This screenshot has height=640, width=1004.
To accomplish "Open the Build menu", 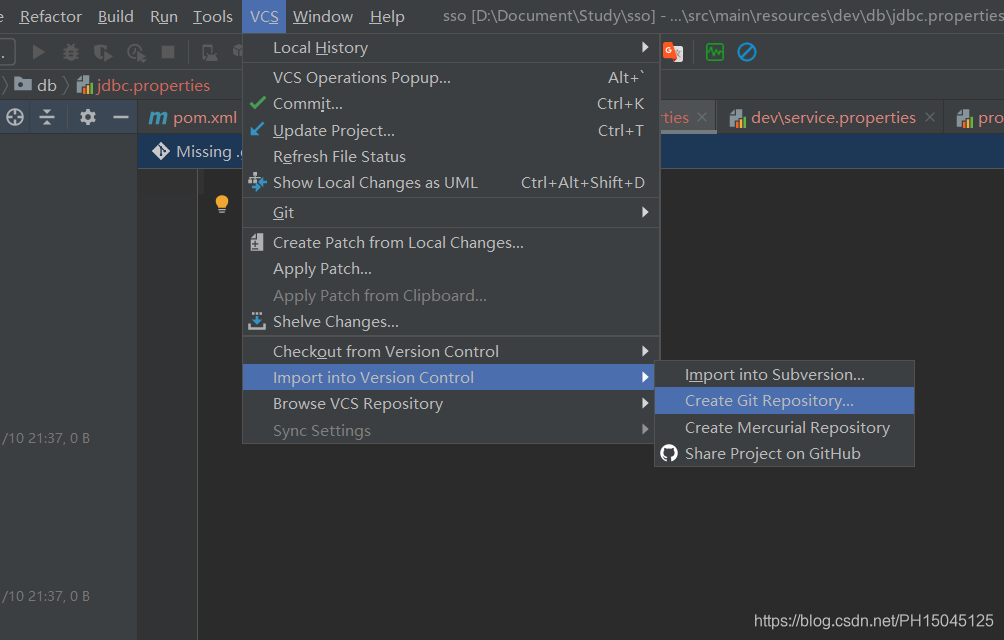I will (x=115, y=17).
